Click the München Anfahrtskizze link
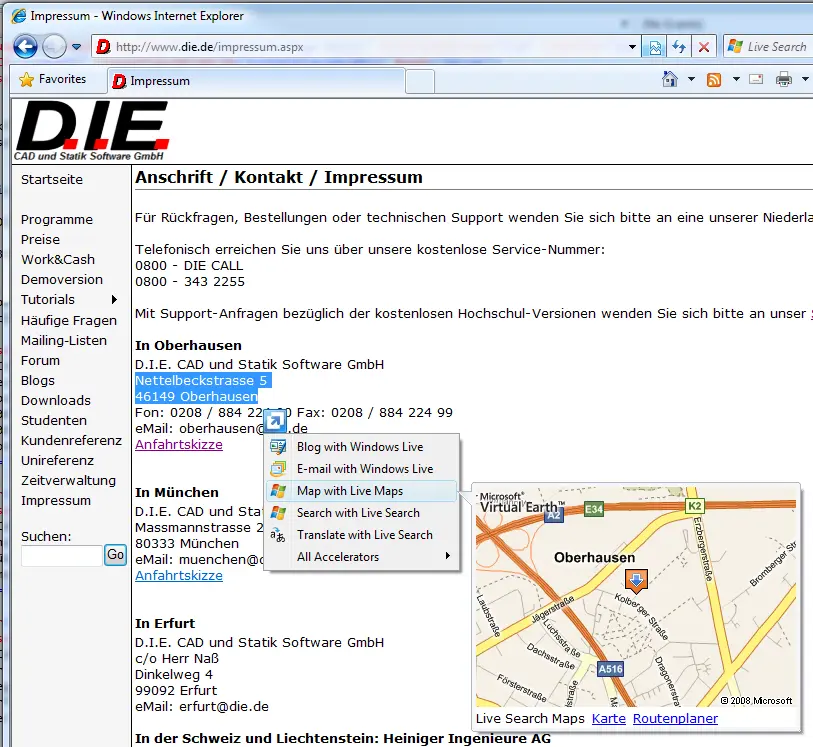 coord(179,575)
